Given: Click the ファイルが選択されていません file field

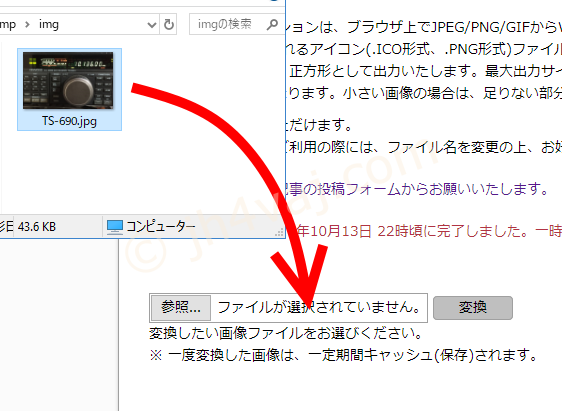Looking at the screenshot, I should pos(288,308).
